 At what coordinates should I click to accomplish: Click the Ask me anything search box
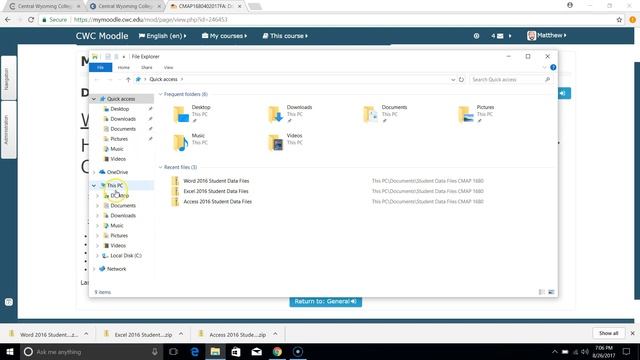(90, 351)
